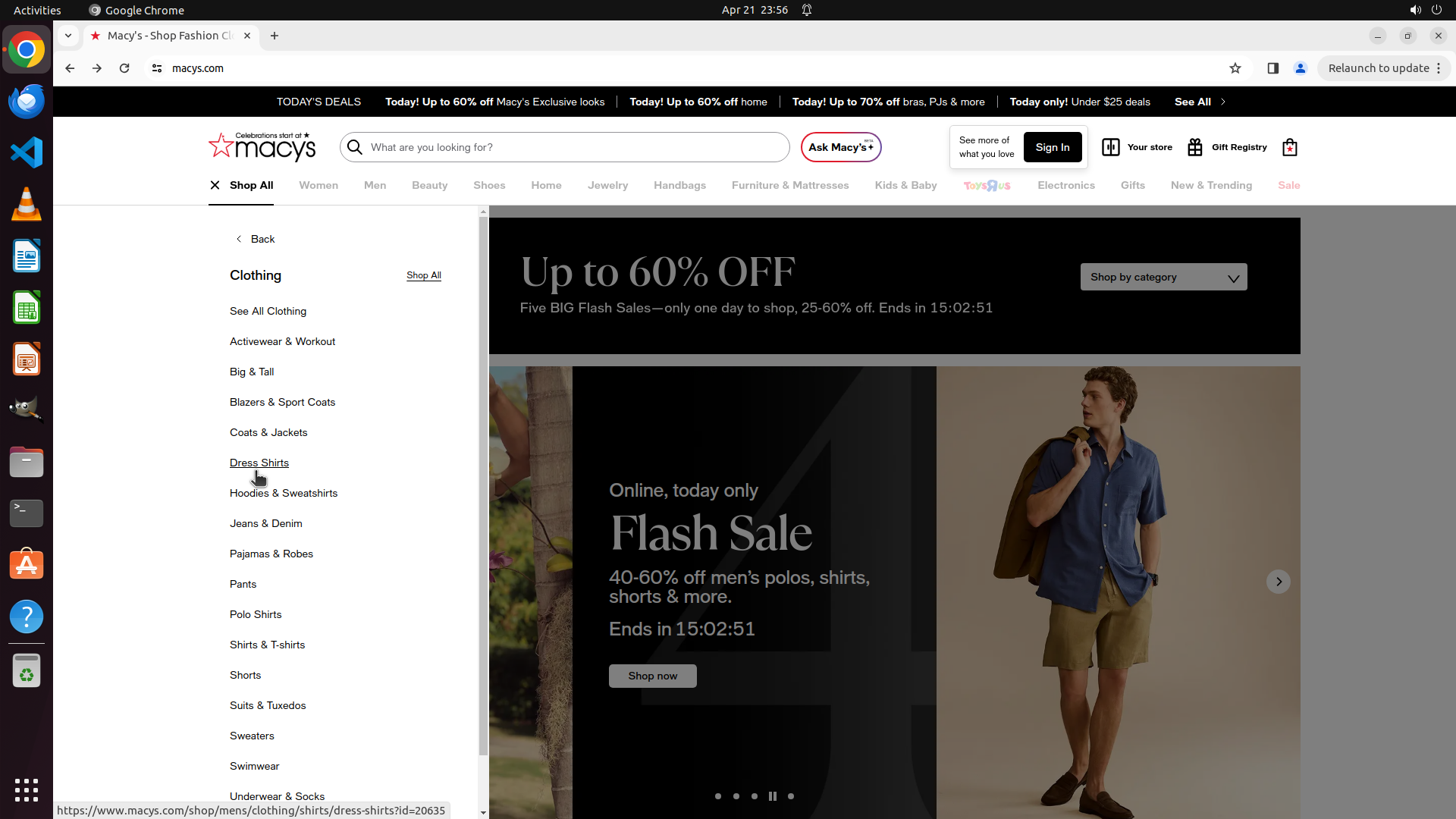This screenshot has height=819, width=1456.
Task: Expand the Shop by category dropdown
Action: coord(1163,277)
